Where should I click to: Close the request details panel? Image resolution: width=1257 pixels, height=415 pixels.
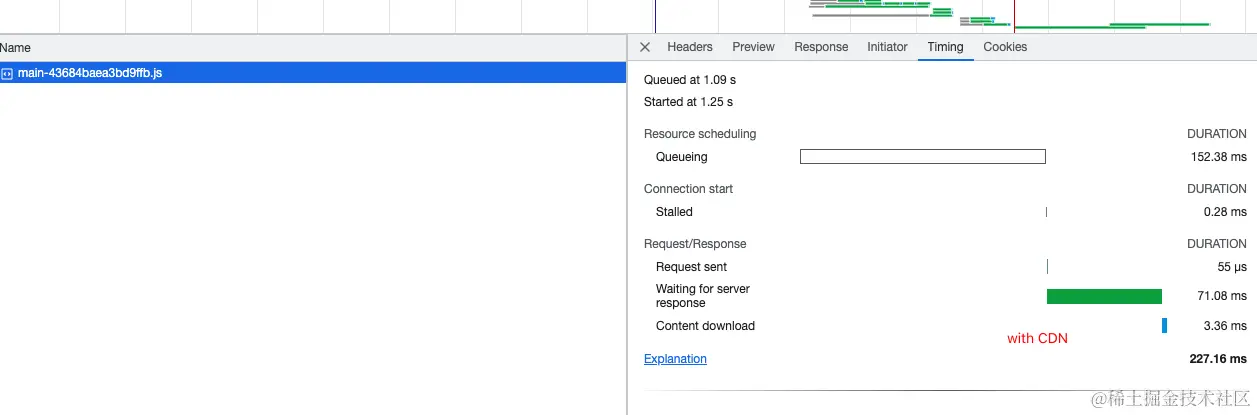pos(645,47)
